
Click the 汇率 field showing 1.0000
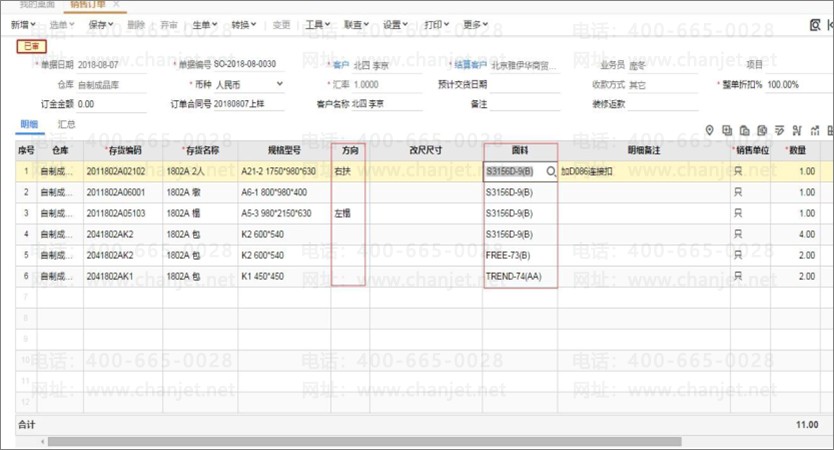pyautogui.click(x=387, y=85)
